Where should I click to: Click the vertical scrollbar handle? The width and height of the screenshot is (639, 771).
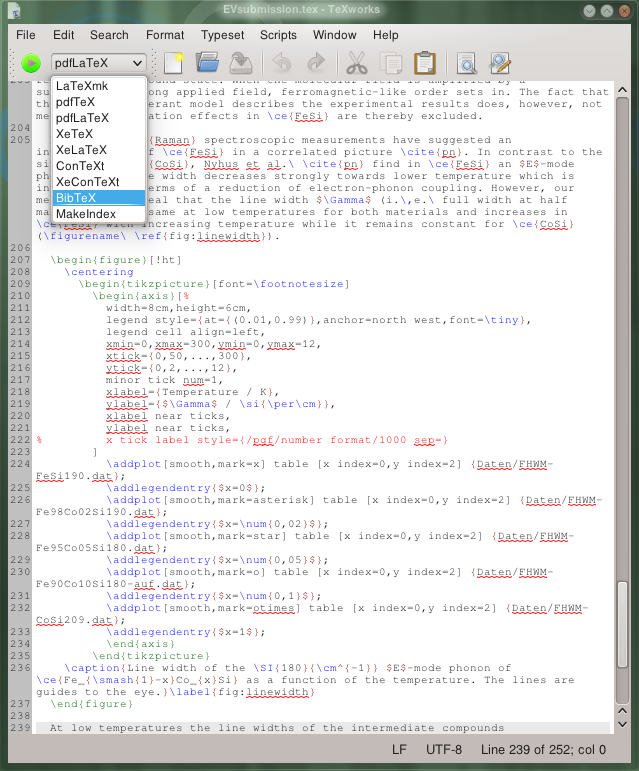(x=622, y=624)
